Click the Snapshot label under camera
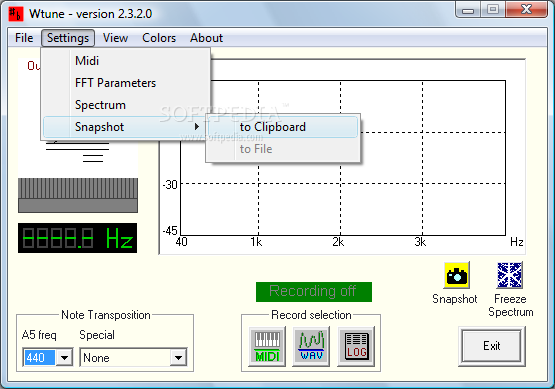Viewport: 555px width, 389px height. 455,299
